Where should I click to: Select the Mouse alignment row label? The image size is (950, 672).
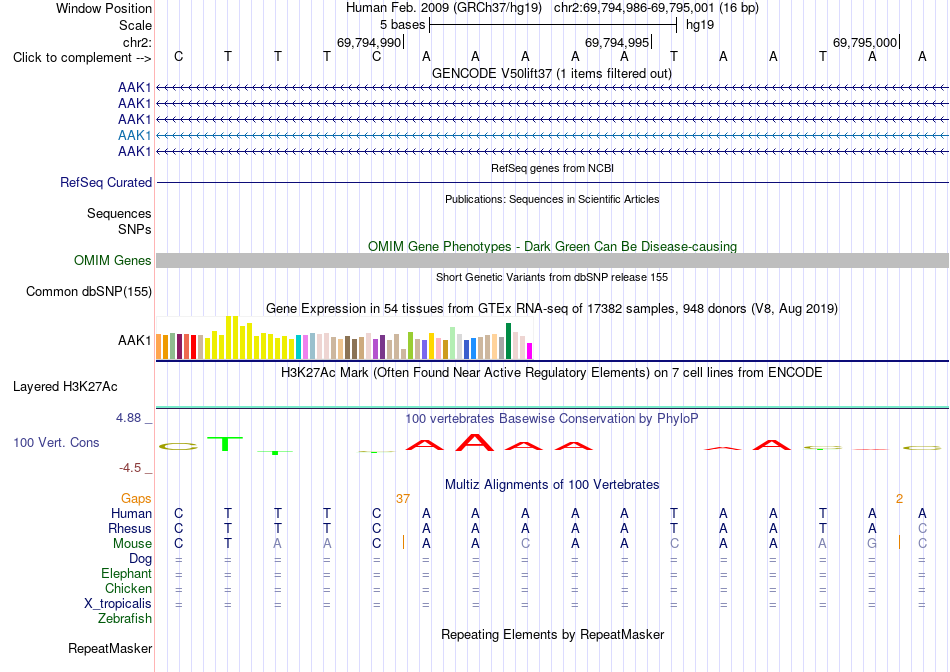132,544
